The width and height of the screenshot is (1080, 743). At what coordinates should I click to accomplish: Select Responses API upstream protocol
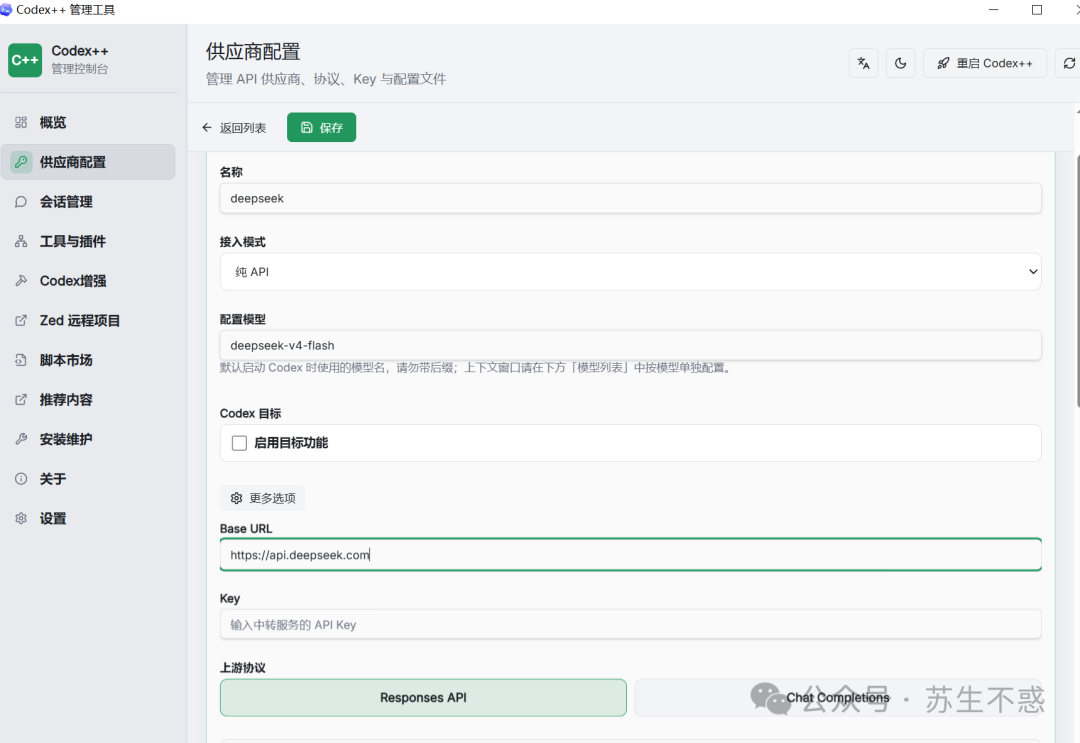pos(423,698)
